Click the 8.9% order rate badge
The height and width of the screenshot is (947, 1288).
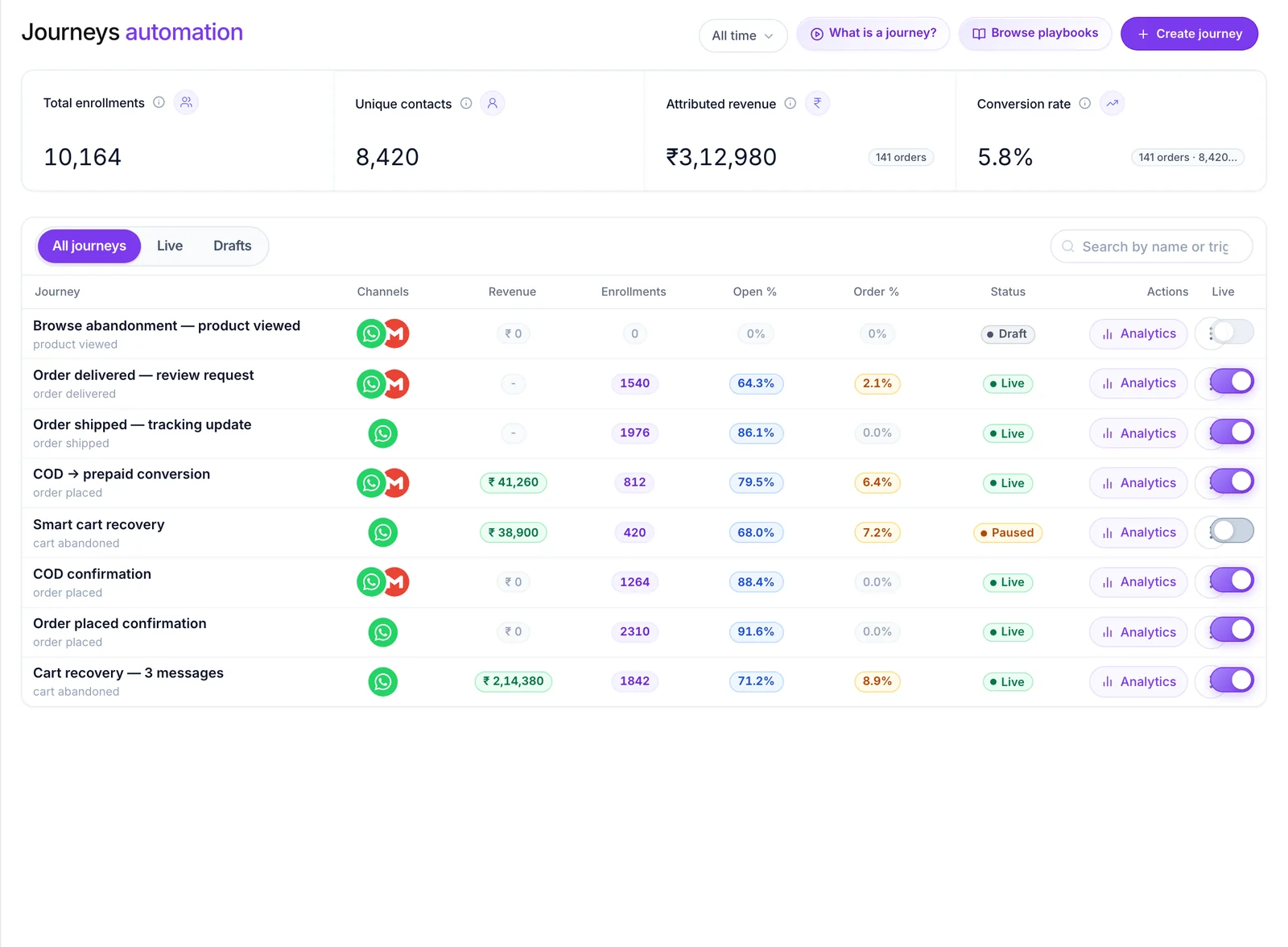coord(877,681)
